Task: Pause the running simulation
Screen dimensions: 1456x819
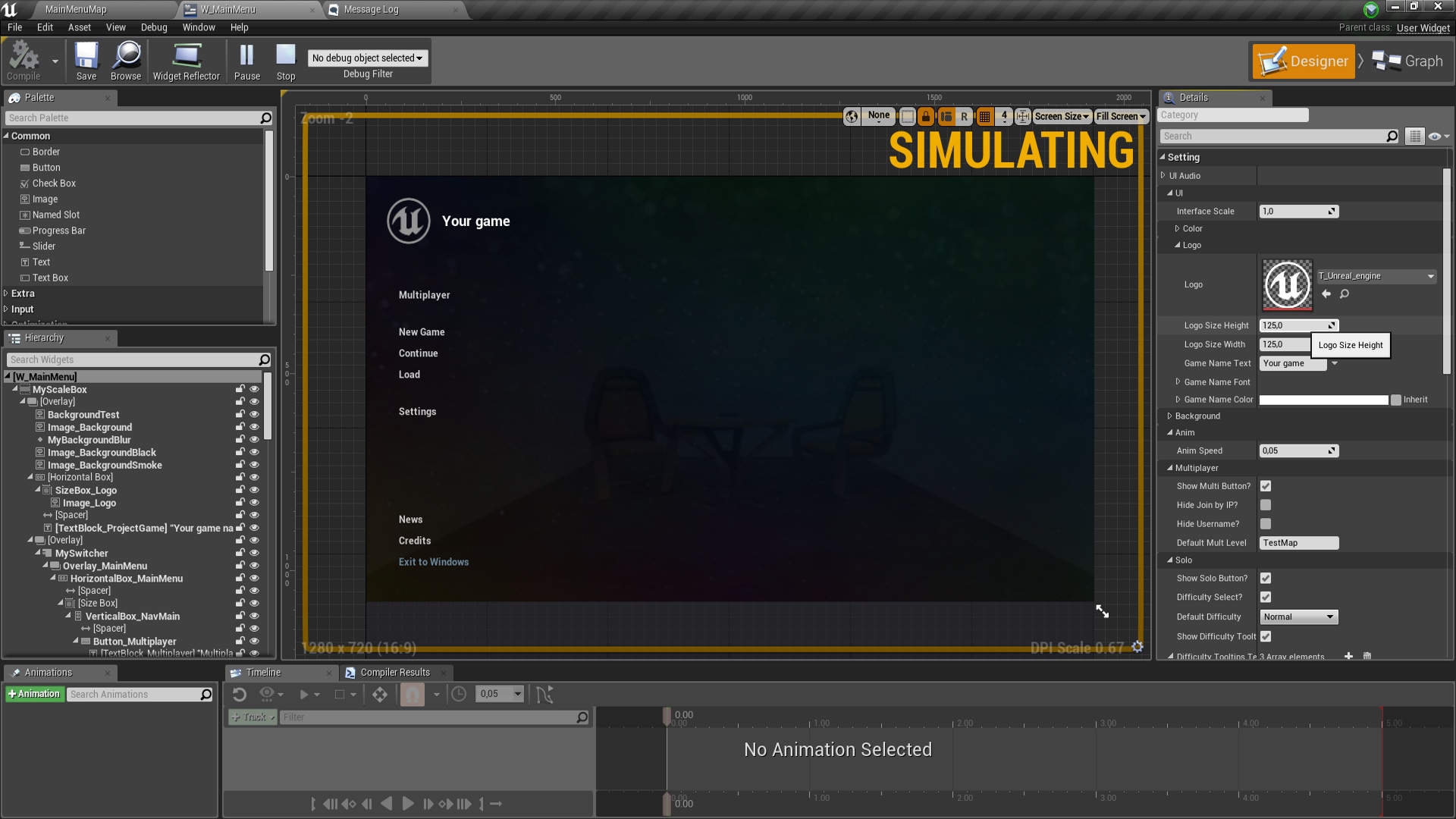Action: point(246,61)
